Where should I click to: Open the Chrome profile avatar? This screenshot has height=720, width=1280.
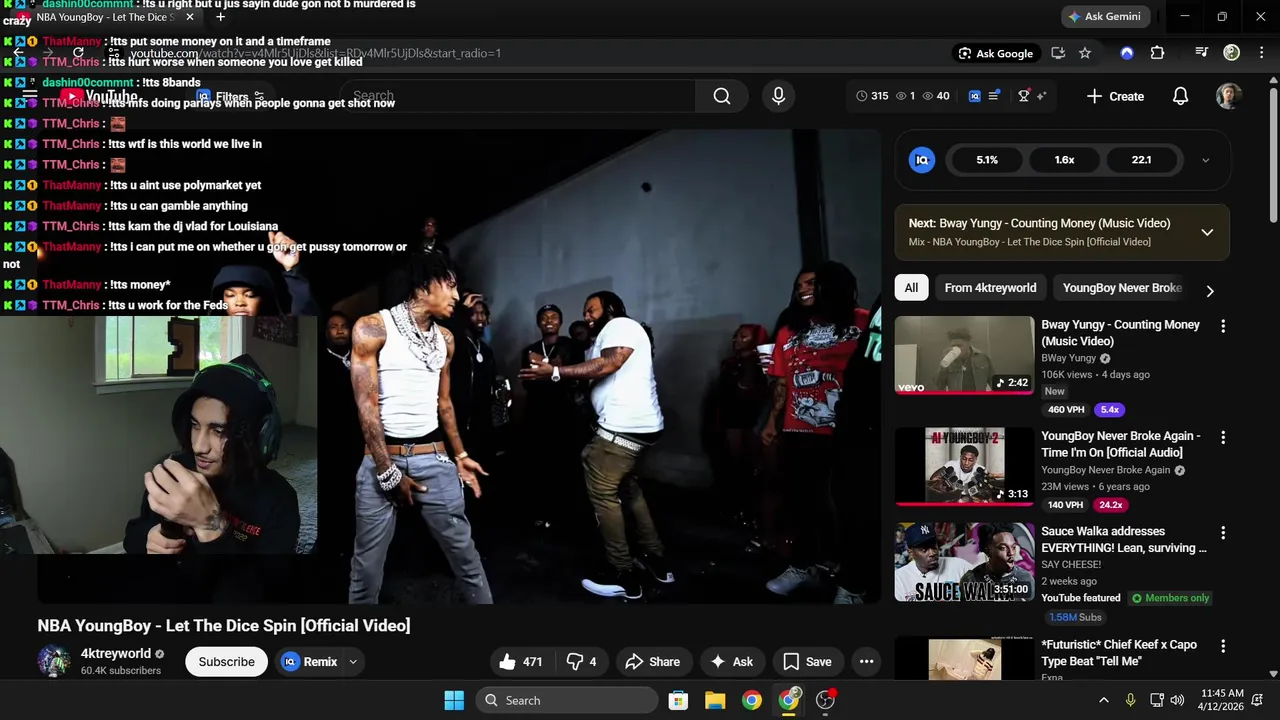point(1231,53)
